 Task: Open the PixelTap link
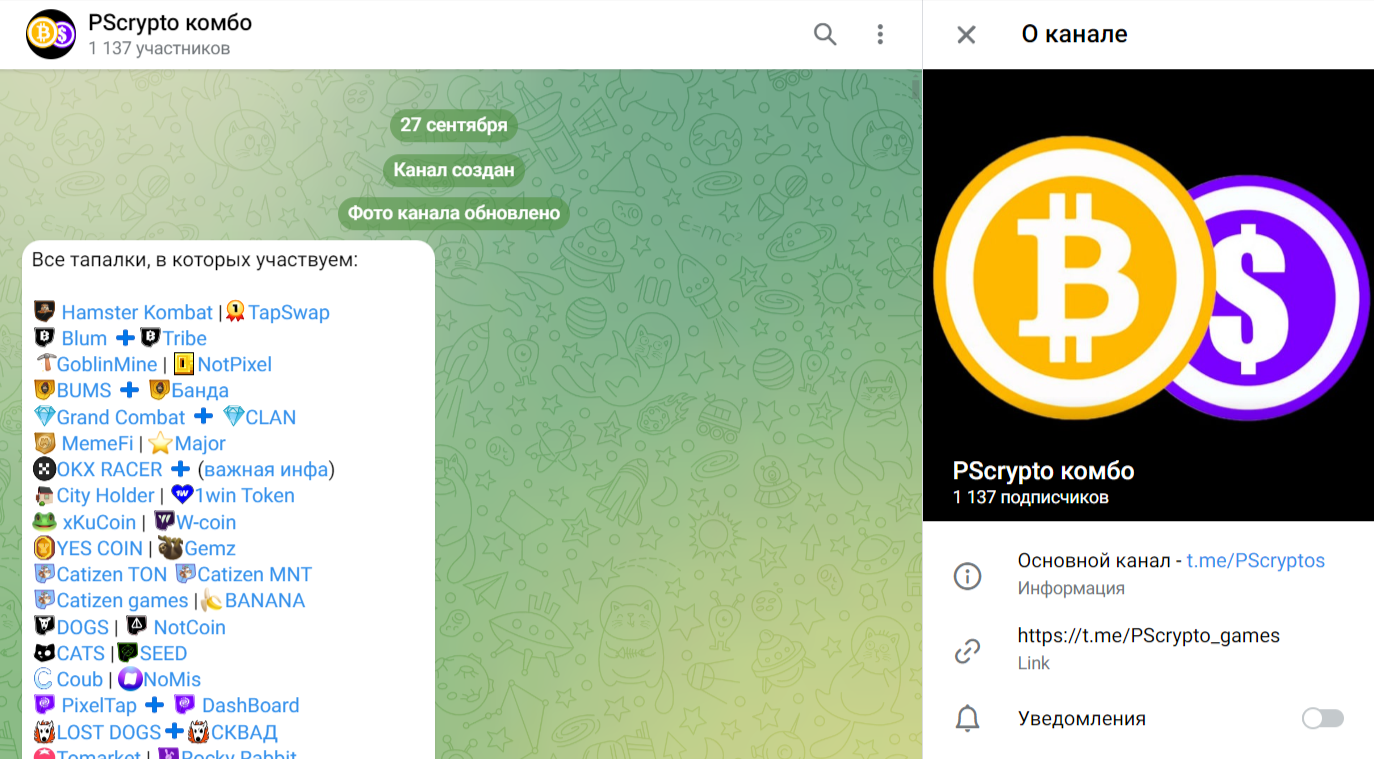98,705
